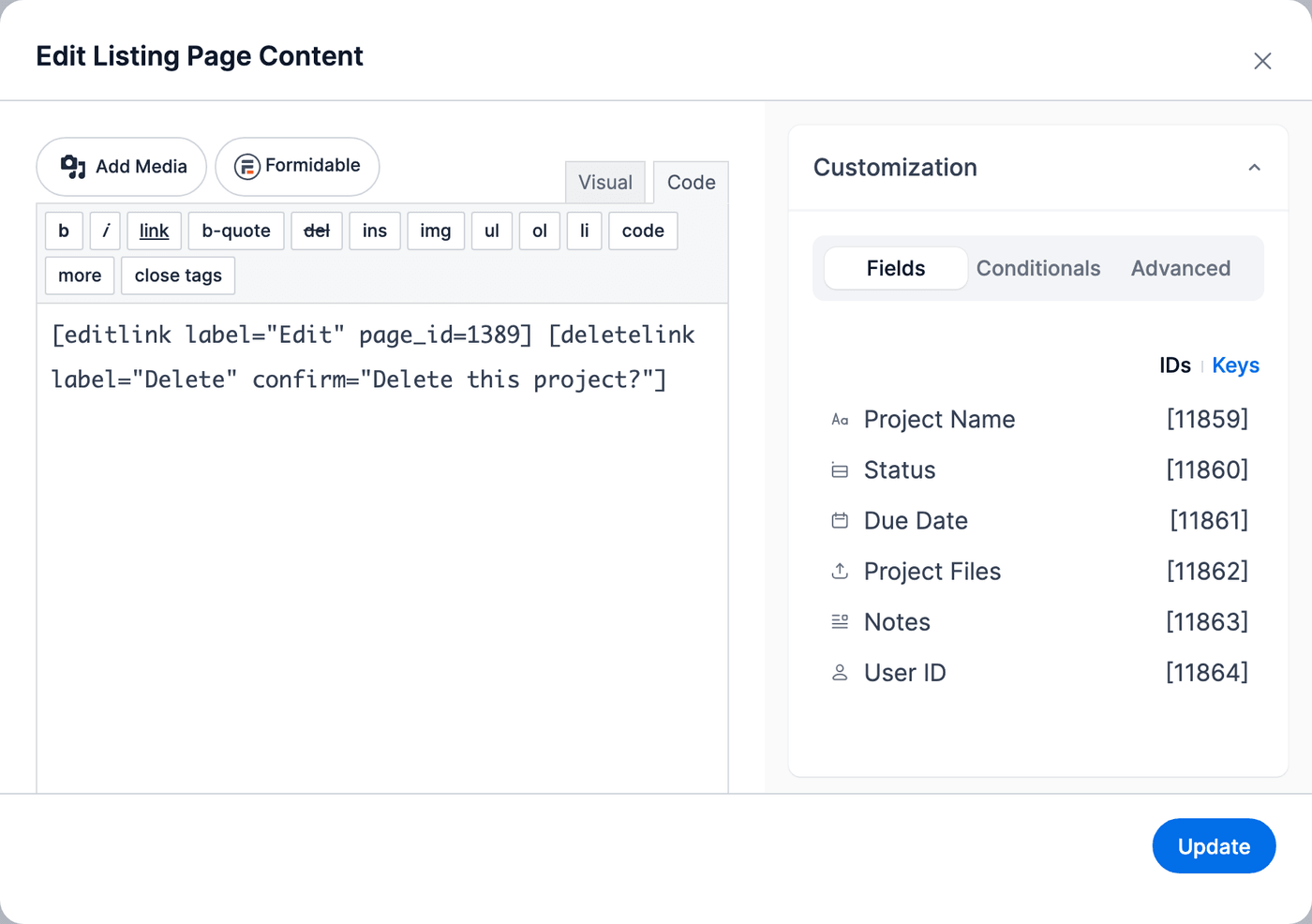The width and height of the screenshot is (1312, 924).
Task: Click the Add Media camera-music icon
Action: coord(73,167)
